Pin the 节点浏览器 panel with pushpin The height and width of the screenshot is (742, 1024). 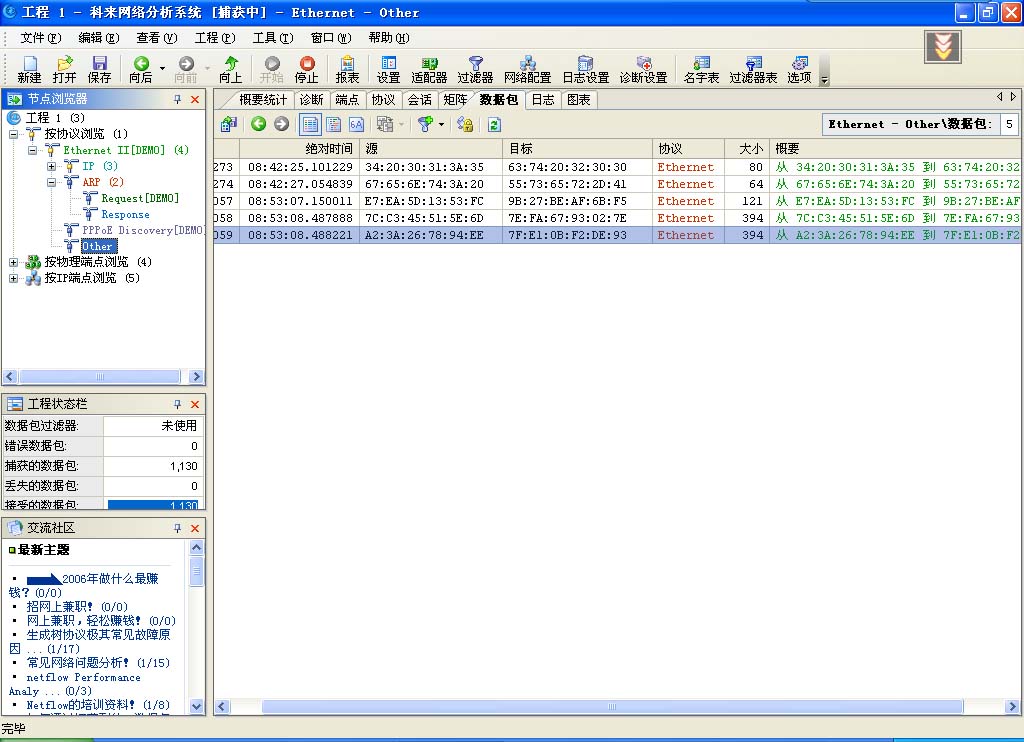pyautogui.click(x=177, y=99)
